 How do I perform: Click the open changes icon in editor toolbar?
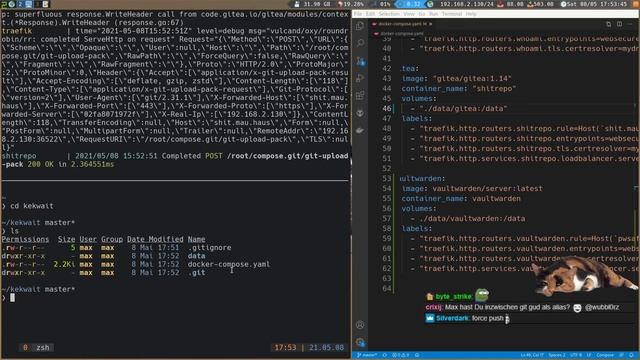(x=609, y=24)
